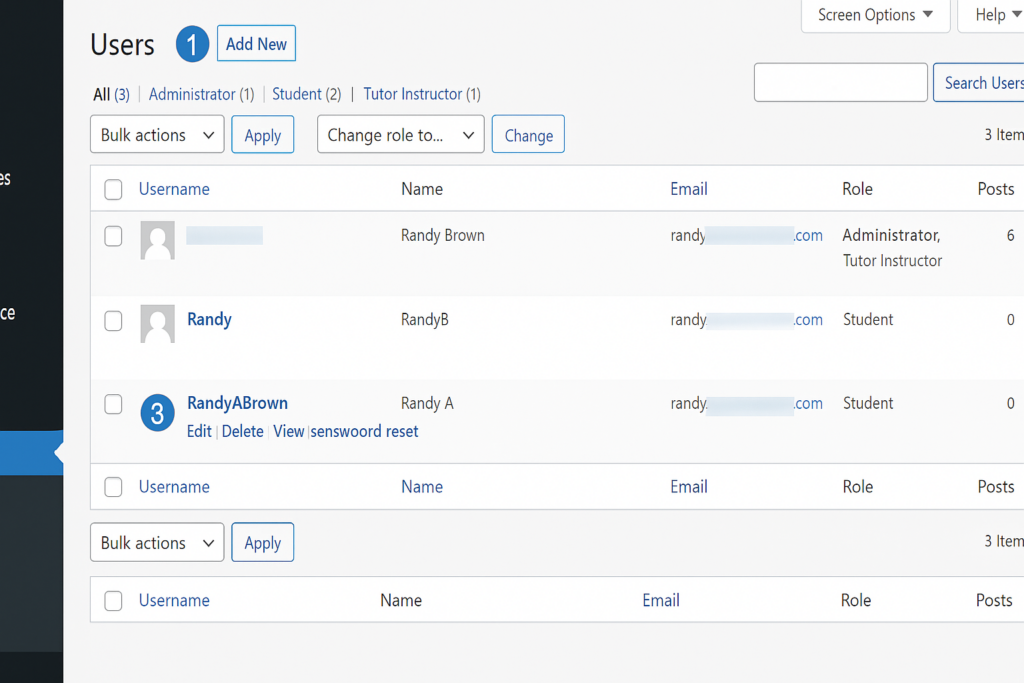Click Edit link under RandyABrown
The width and height of the screenshot is (1024, 683).
199,432
